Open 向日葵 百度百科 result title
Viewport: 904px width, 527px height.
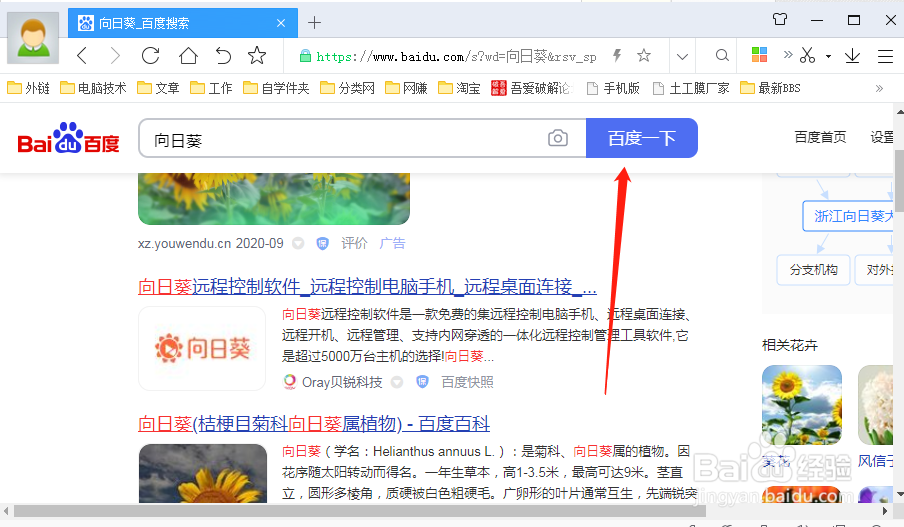314,424
